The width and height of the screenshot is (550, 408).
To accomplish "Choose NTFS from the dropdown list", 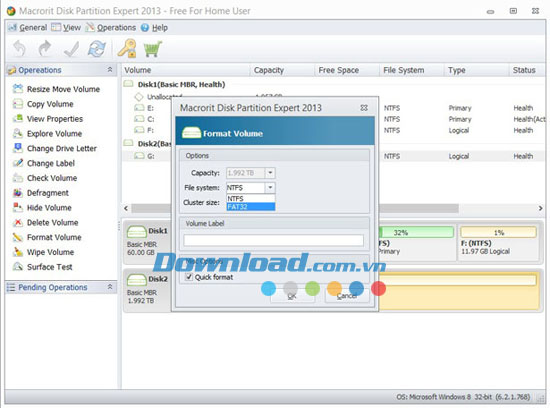I will click(x=251, y=199).
